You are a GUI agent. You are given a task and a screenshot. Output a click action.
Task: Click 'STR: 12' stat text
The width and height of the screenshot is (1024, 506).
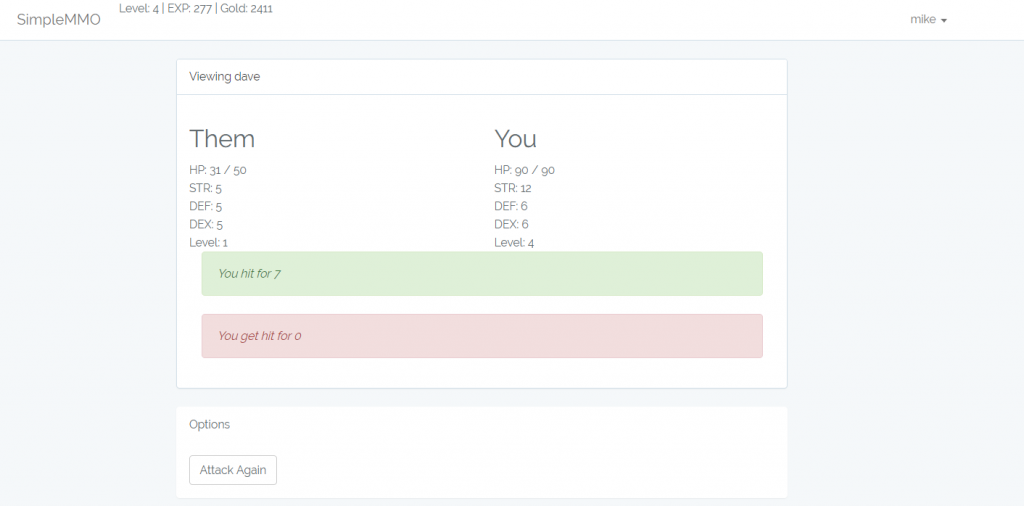(x=513, y=188)
